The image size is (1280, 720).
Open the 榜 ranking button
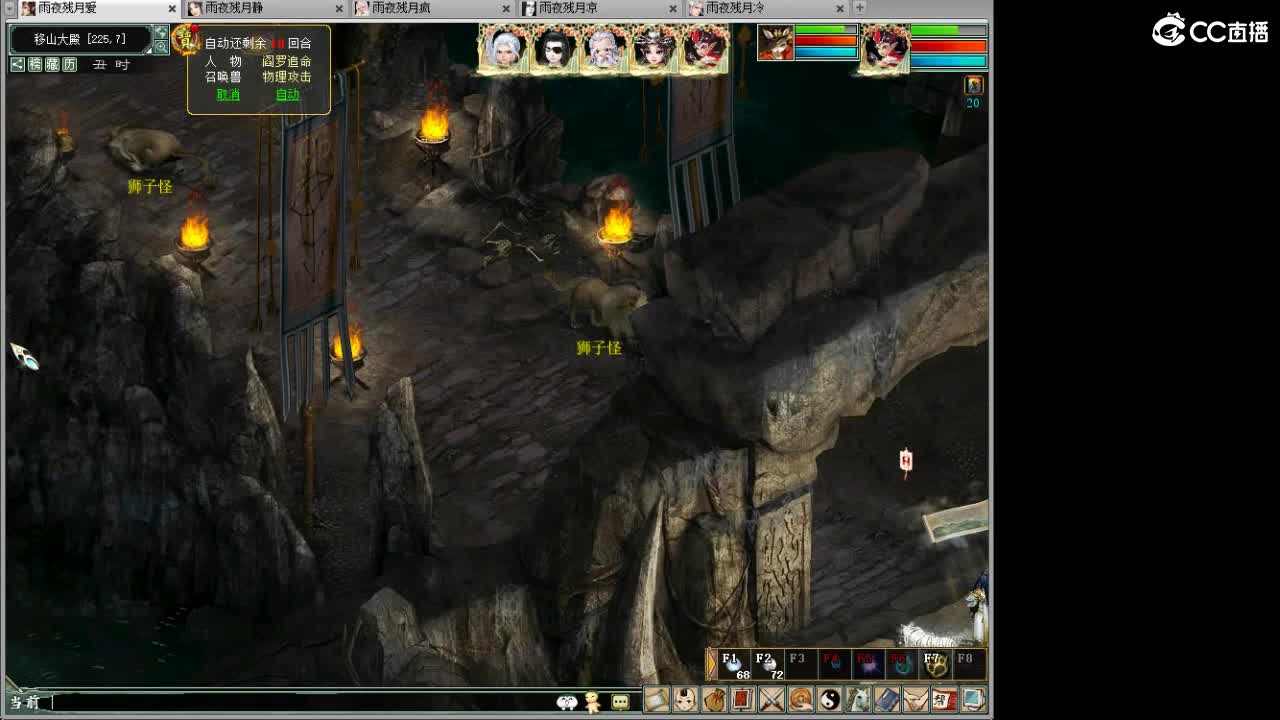(x=35, y=65)
